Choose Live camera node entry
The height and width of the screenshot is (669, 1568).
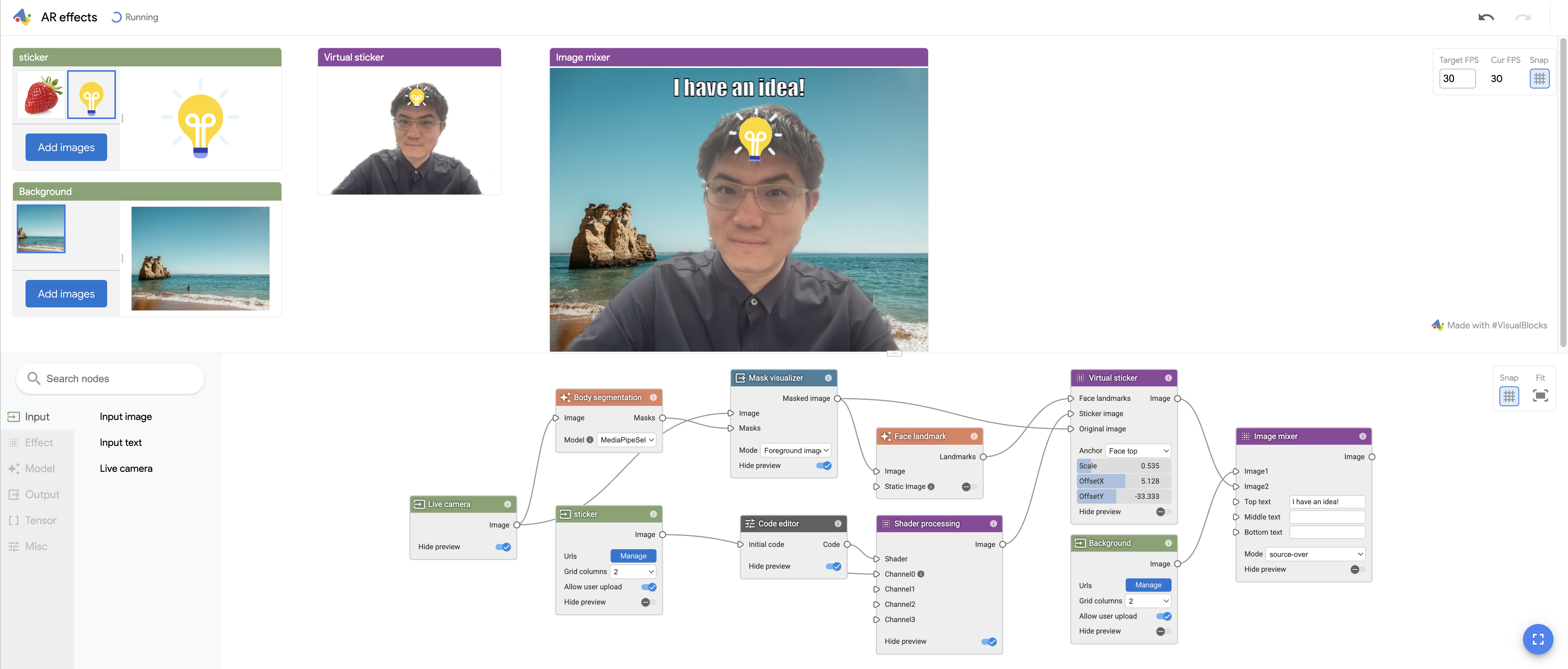click(126, 469)
